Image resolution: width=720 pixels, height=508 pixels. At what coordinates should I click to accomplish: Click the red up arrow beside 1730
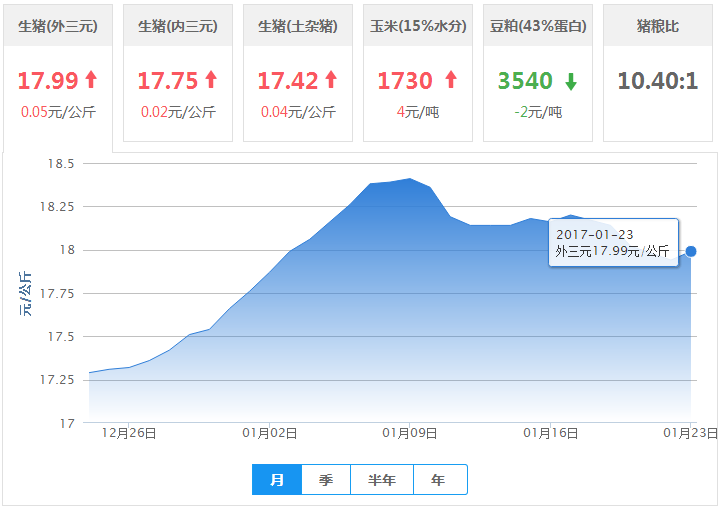coord(451,80)
